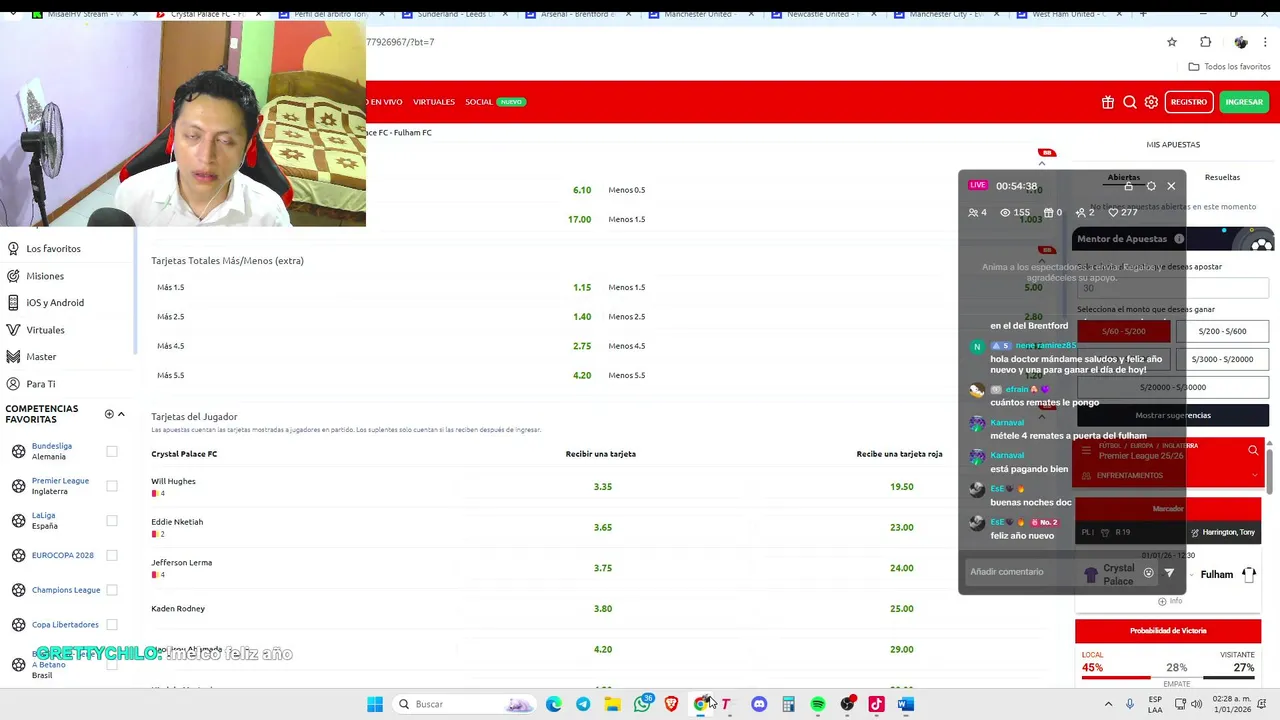Check the Premier League favorite checkbox
The height and width of the screenshot is (720, 1280).
[112, 486]
